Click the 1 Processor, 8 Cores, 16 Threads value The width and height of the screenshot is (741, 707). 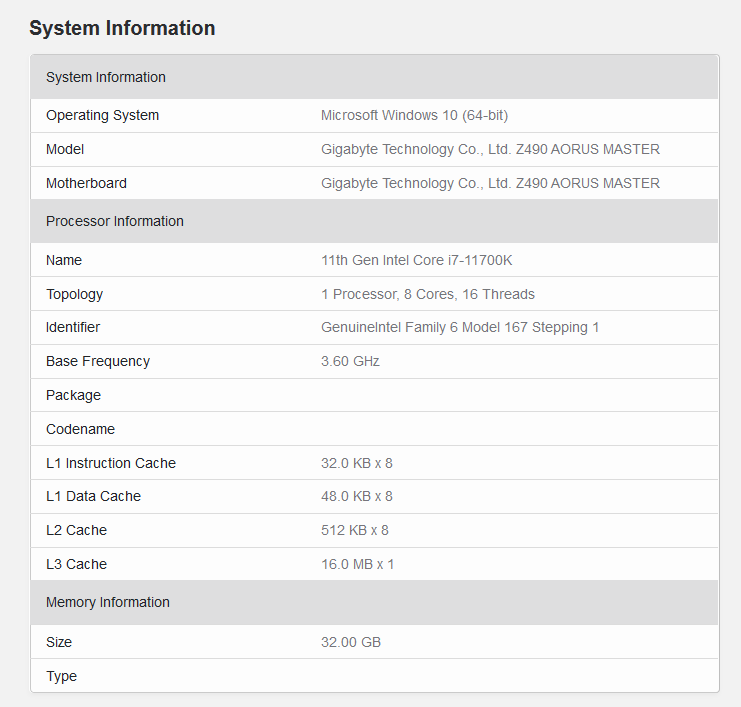coord(427,294)
